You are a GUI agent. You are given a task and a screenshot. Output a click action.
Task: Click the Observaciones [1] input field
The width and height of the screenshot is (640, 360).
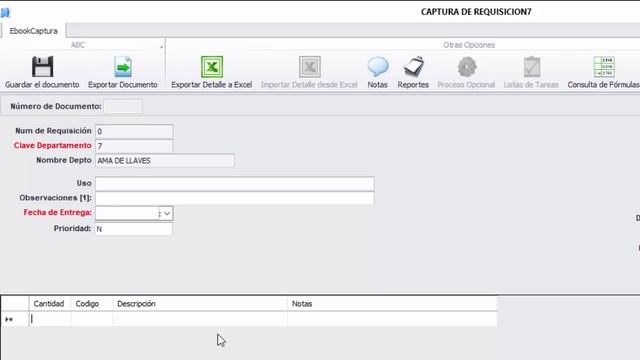click(x=235, y=198)
